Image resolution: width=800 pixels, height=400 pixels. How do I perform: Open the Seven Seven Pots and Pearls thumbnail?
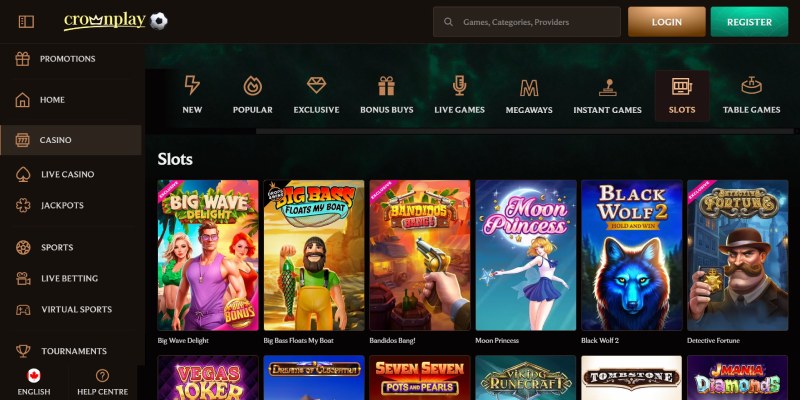[x=420, y=378]
